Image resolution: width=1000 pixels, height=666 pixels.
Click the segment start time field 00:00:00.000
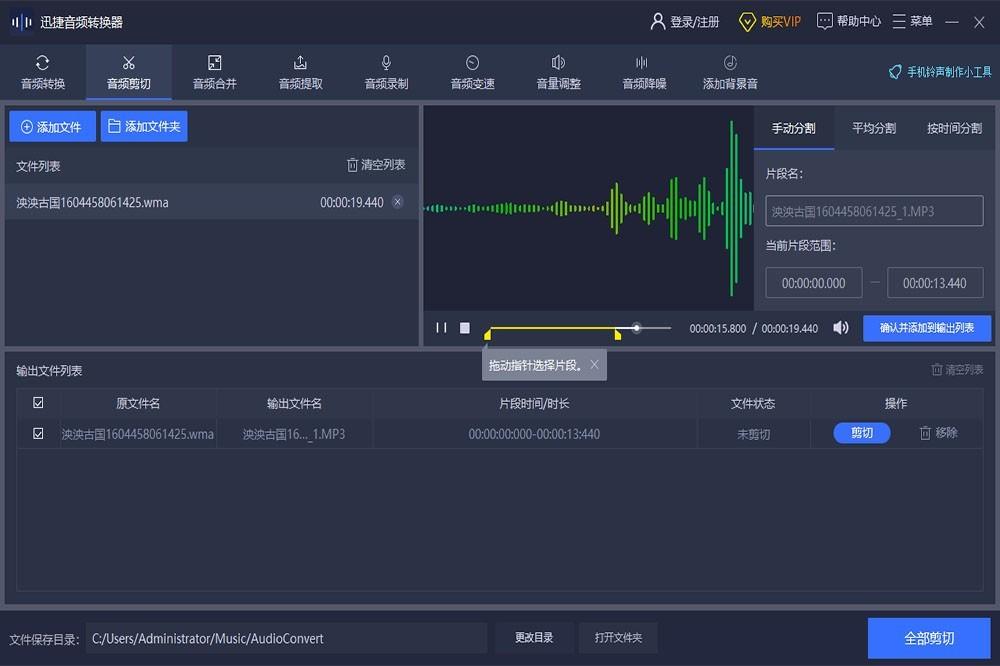click(814, 283)
